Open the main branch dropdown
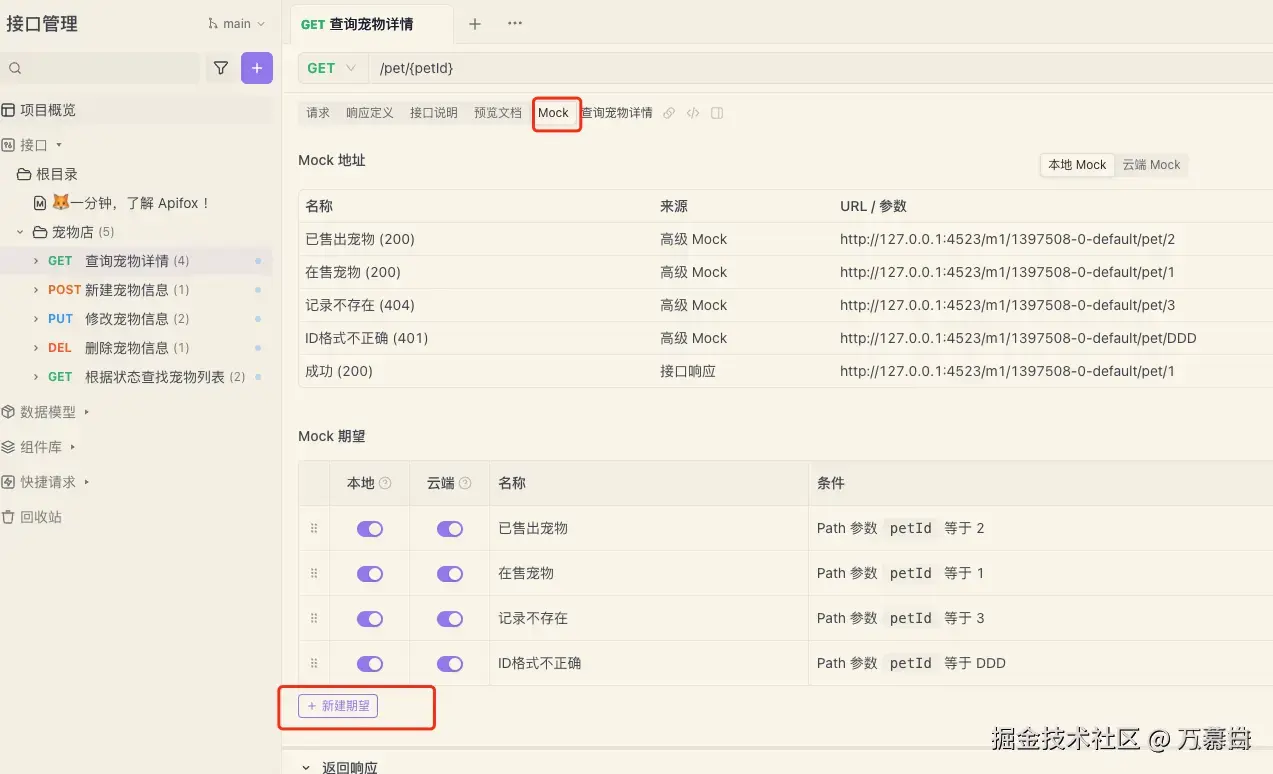The height and width of the screenshot is (774, 1273). point(237,24)
